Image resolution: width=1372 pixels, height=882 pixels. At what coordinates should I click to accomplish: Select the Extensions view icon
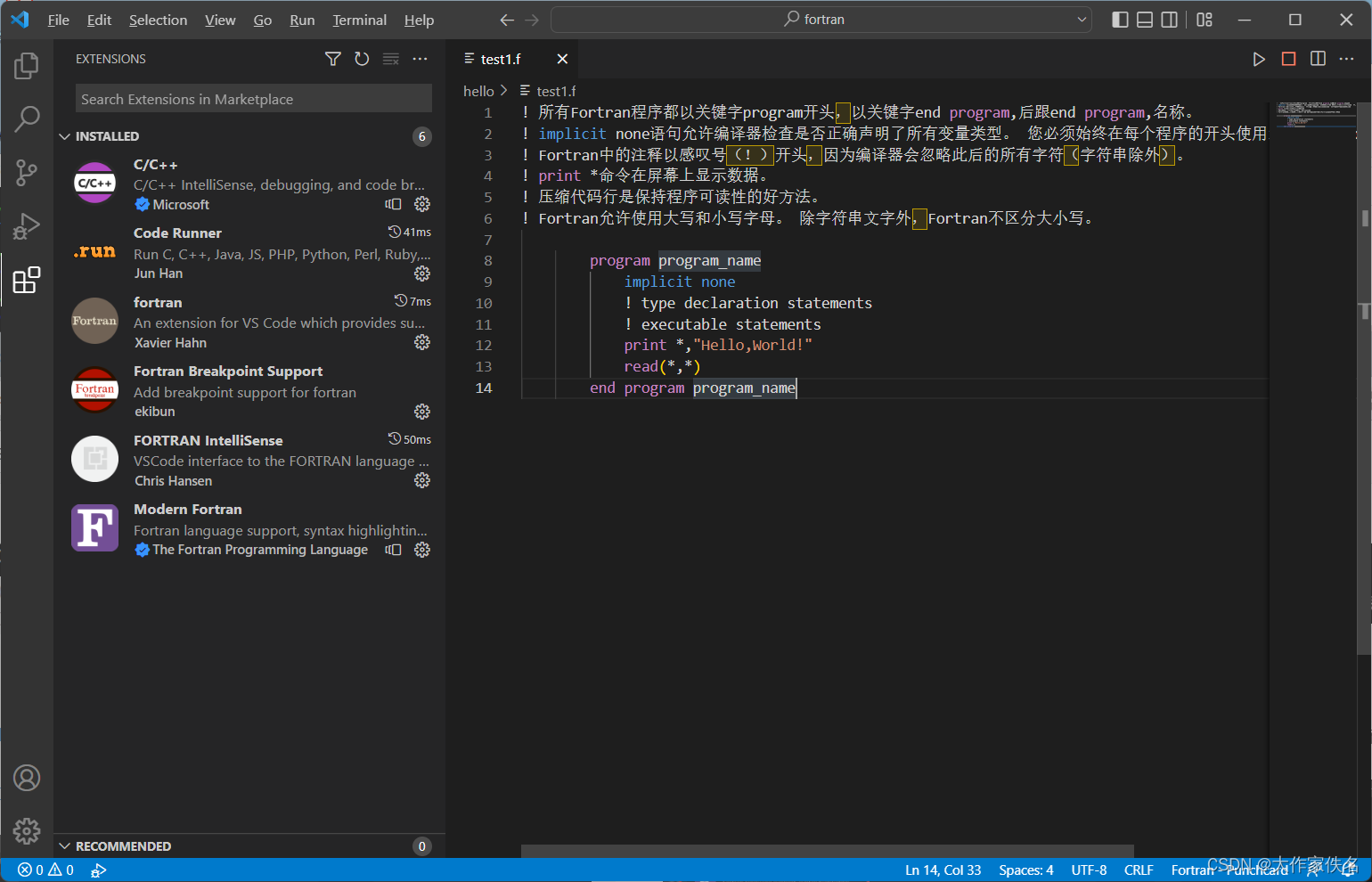click(x=27, y=280)
